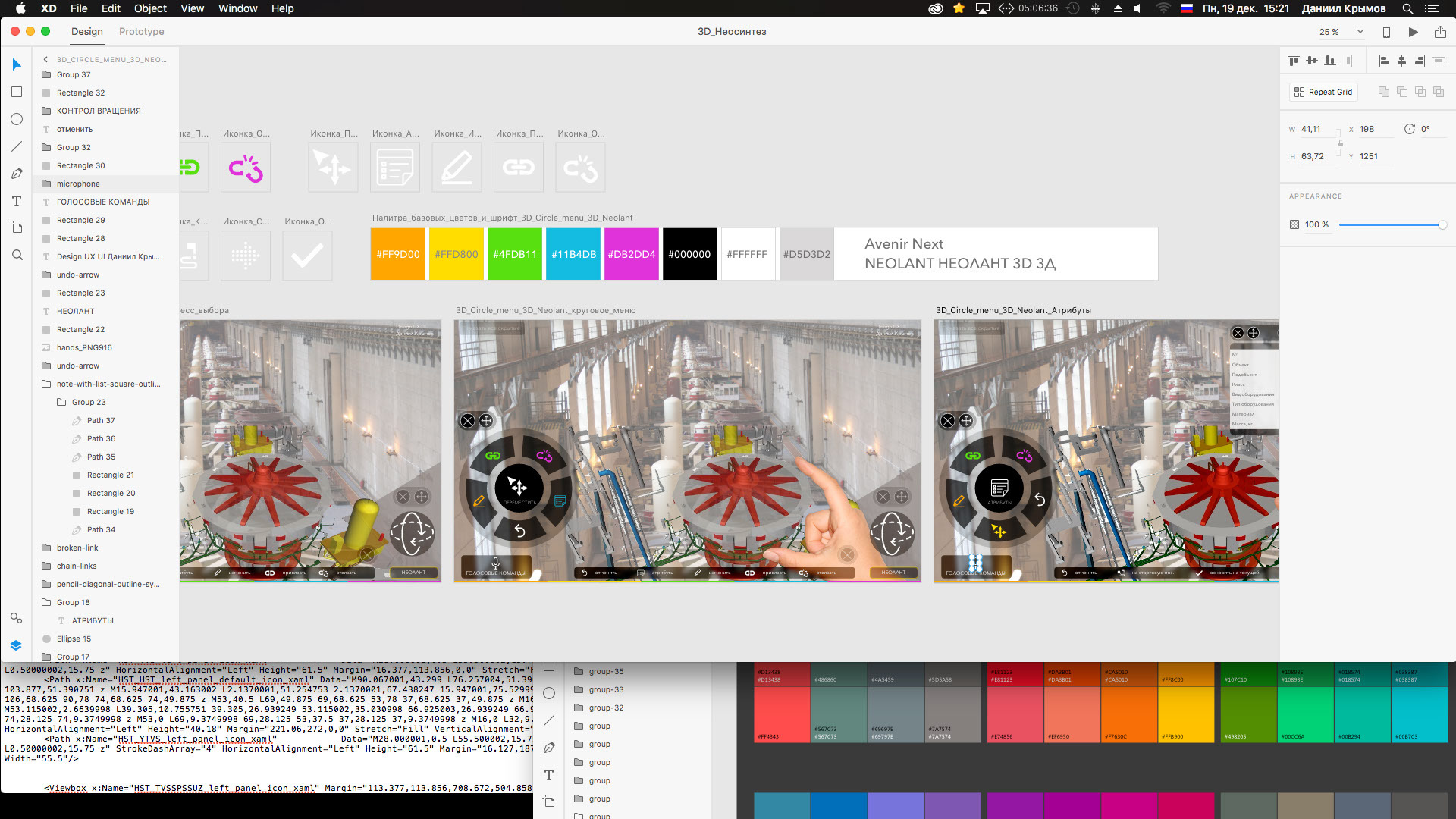Screen dimensions: 1456x819
Task: Click the Add boolean operation icon
Action: coord(1384,92)
